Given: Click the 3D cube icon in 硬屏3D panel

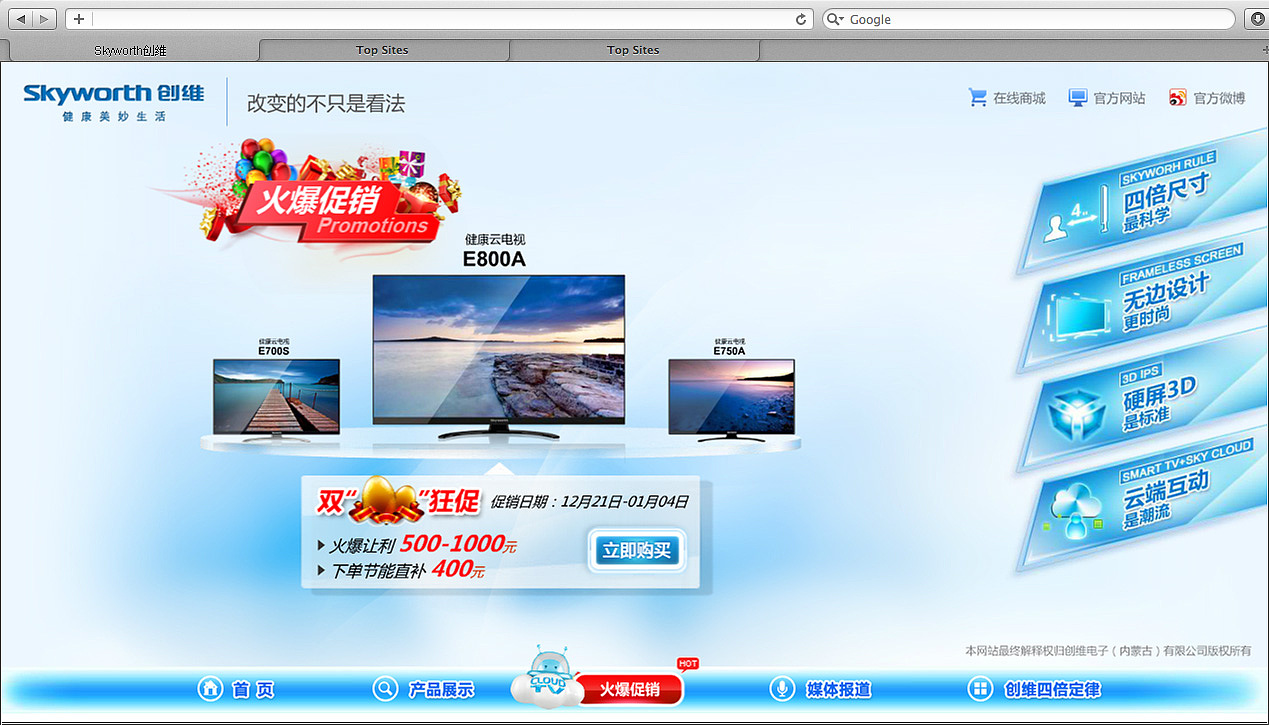Looking at the screenshot, I should [x=1077, y=413].
